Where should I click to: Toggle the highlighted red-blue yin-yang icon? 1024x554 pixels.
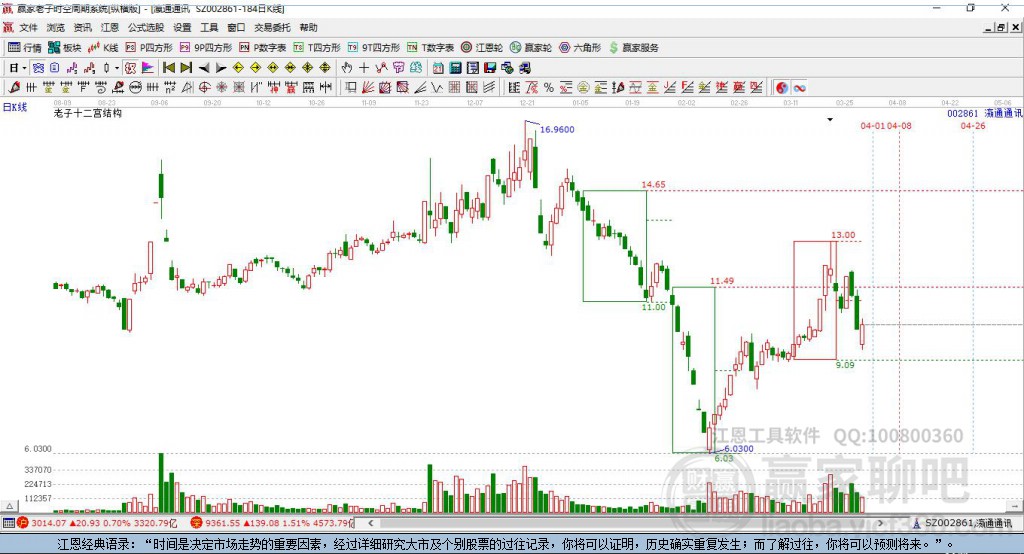pyautogui.click(x=782, y=88)
